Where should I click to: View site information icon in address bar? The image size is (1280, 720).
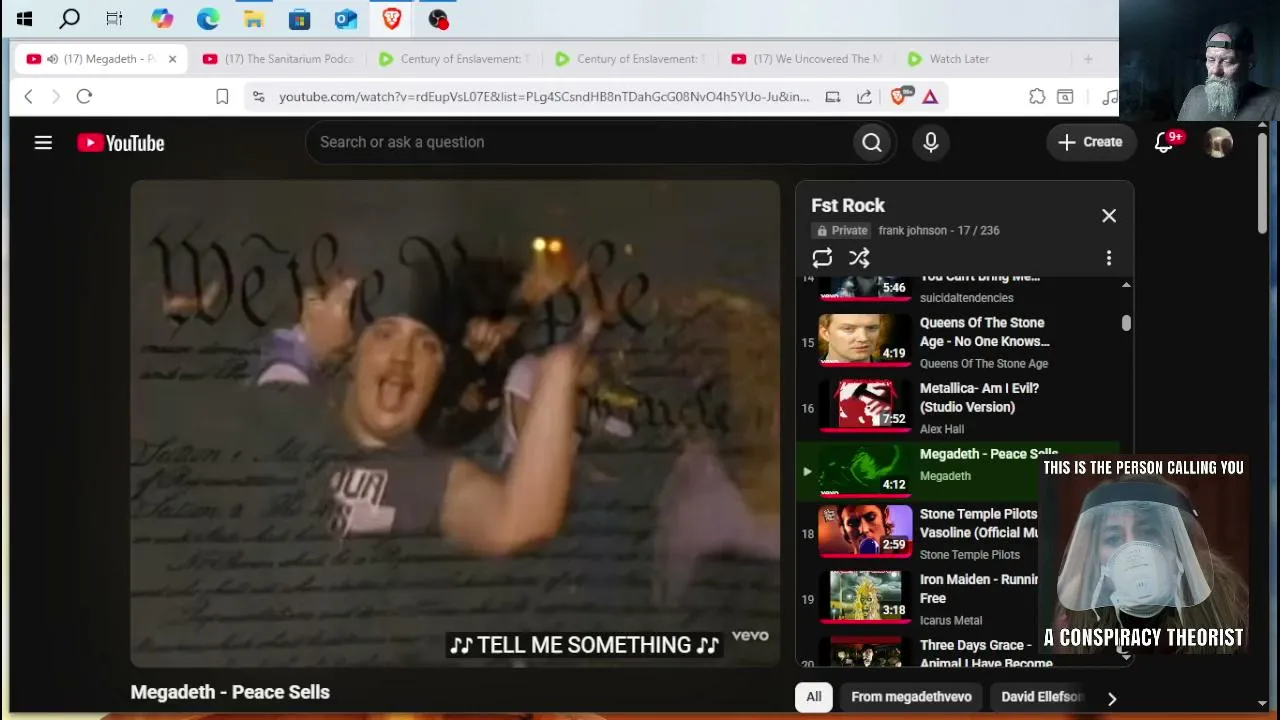(x=259, y=96)
